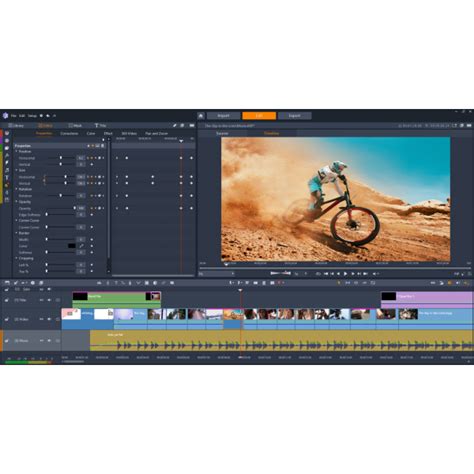This screenshot has width=474, height=474.
Task: Click the Opacity slider handle
Action: (x=75, y=208)
